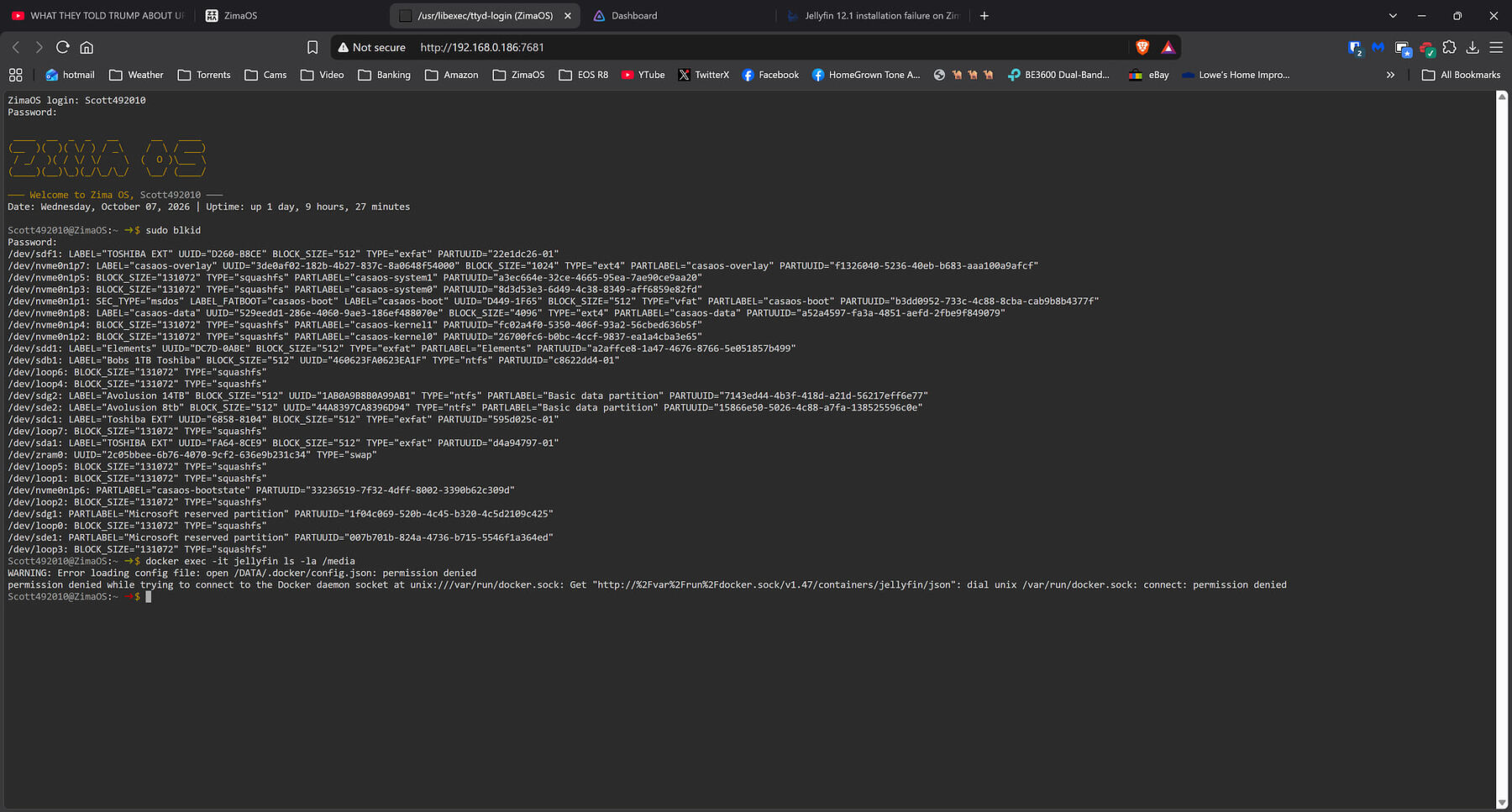The height and width of the screenshot is (812, 1512).
Task: Click the /dev/sdg2 Avolusion 14TB line
Action: click(468, 396)
